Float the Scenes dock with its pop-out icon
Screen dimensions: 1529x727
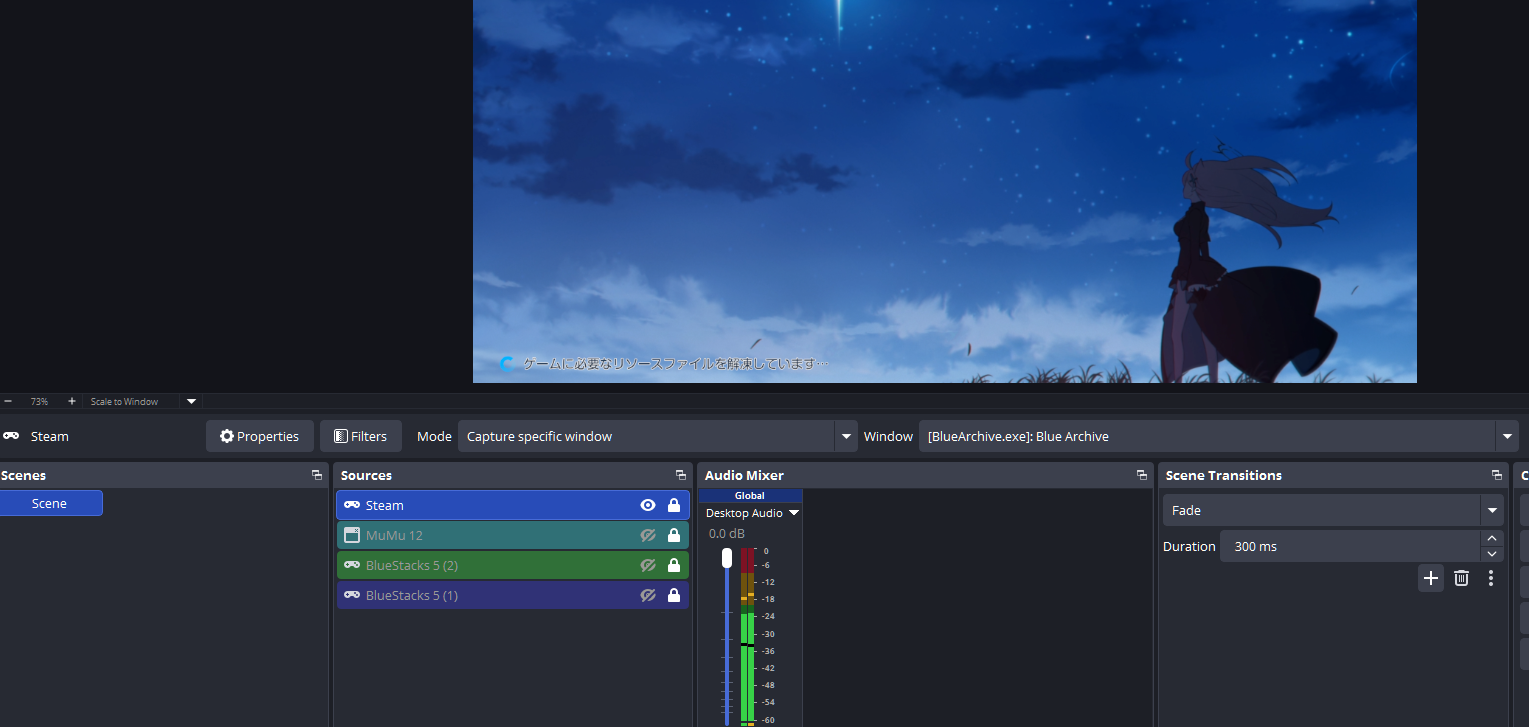(x=317, y=475)
